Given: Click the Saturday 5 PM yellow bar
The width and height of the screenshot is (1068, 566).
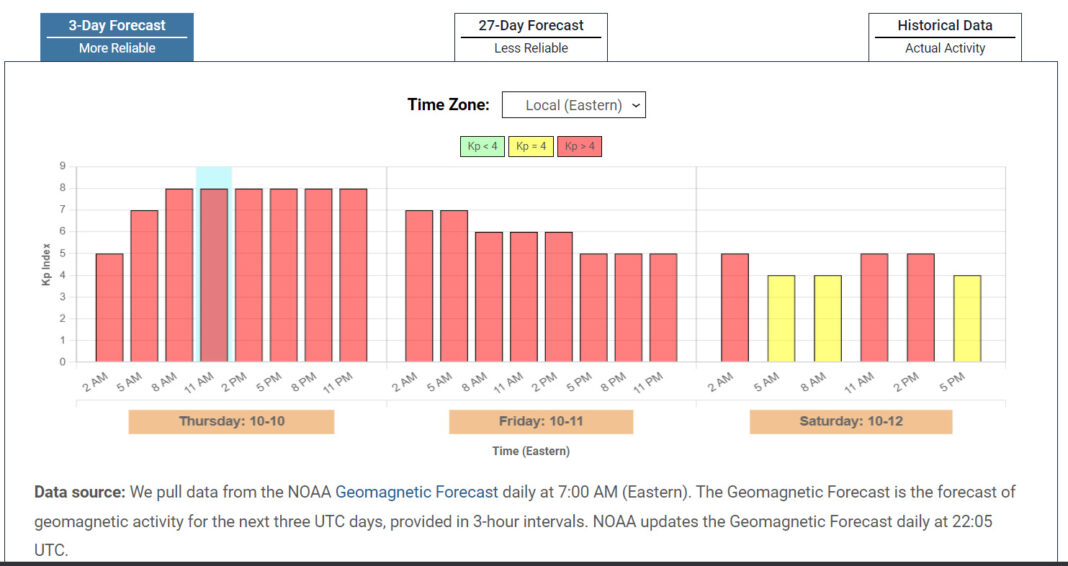Looking at the screenshot, I should coord(967,319).
